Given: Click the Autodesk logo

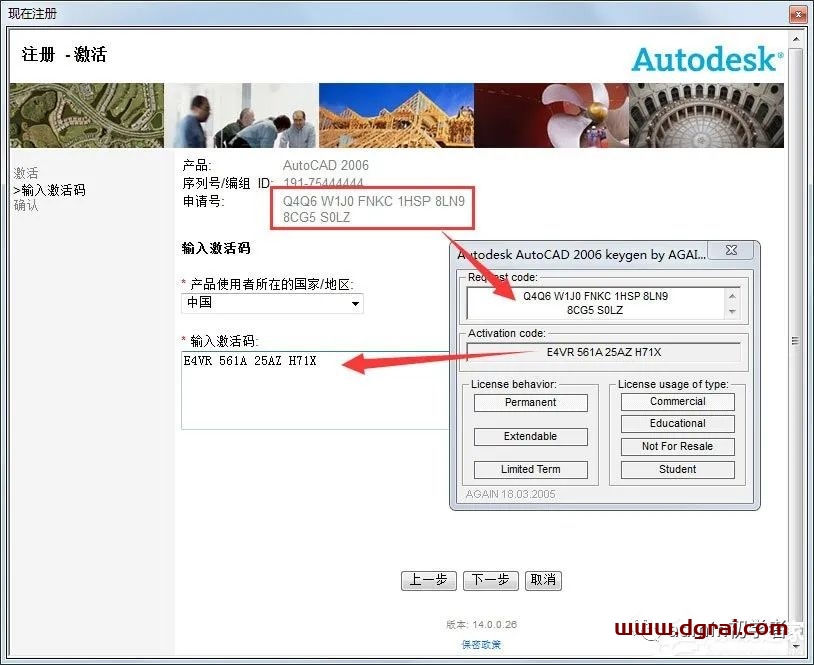Looking at the screenshot, I should tap(708, 59).
